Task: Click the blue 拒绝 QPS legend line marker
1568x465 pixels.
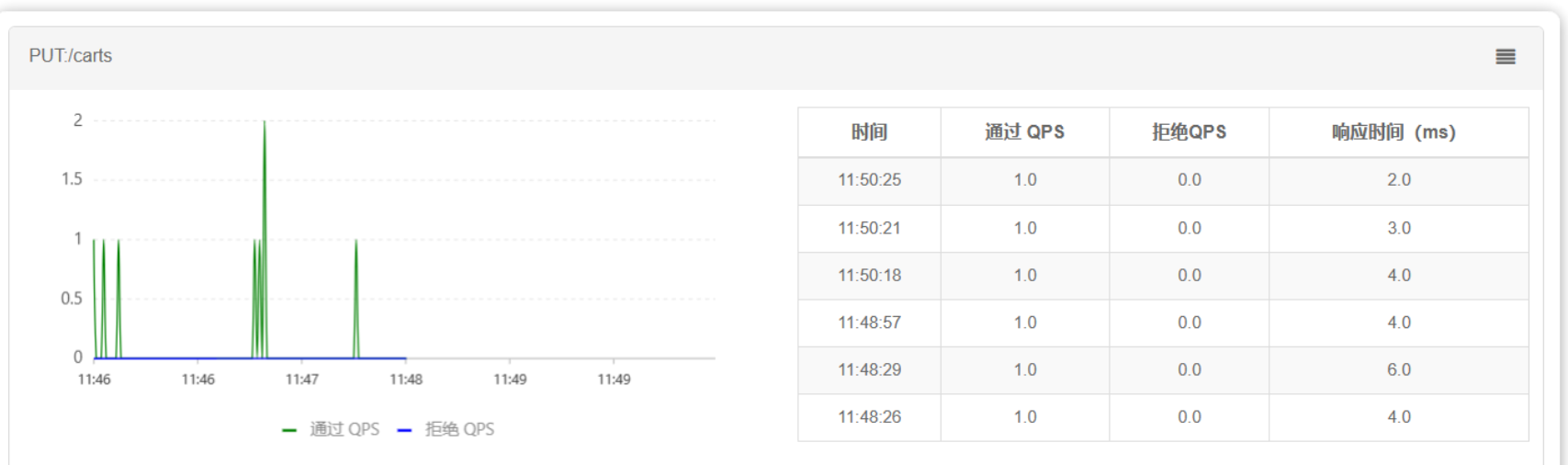Action: 404,430
